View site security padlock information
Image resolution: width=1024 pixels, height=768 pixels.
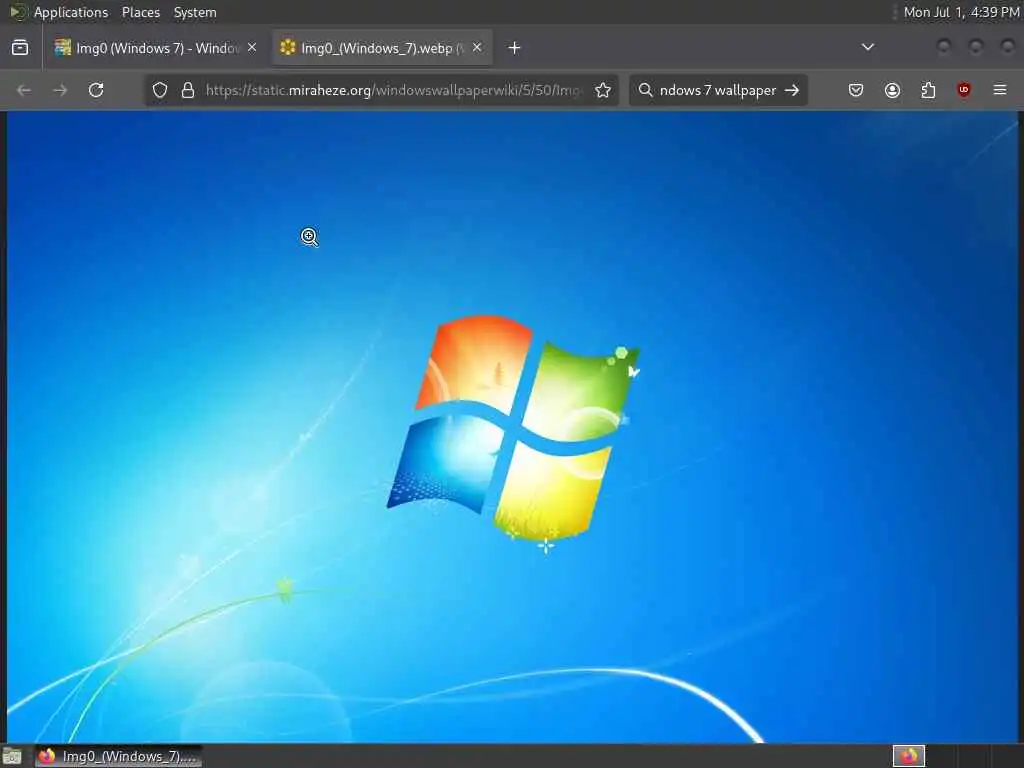click(x=188, y=90)
